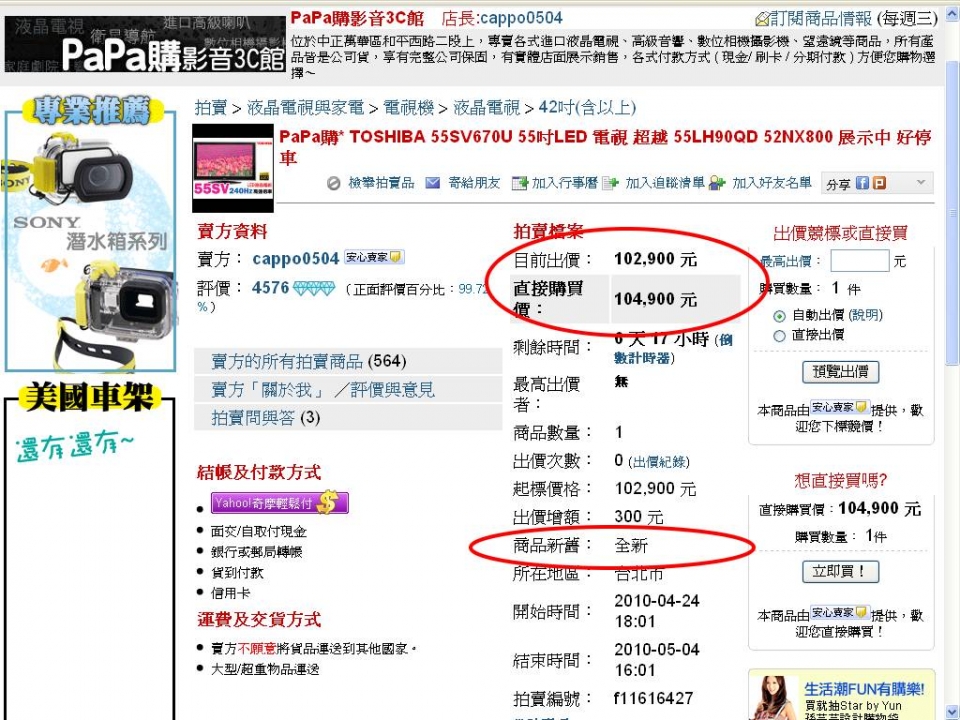Viewport: 960px width, 720px height.
Task: Click the diamond rating icons beside 4576
Action: pyautogui.click(x=314, y=288)
